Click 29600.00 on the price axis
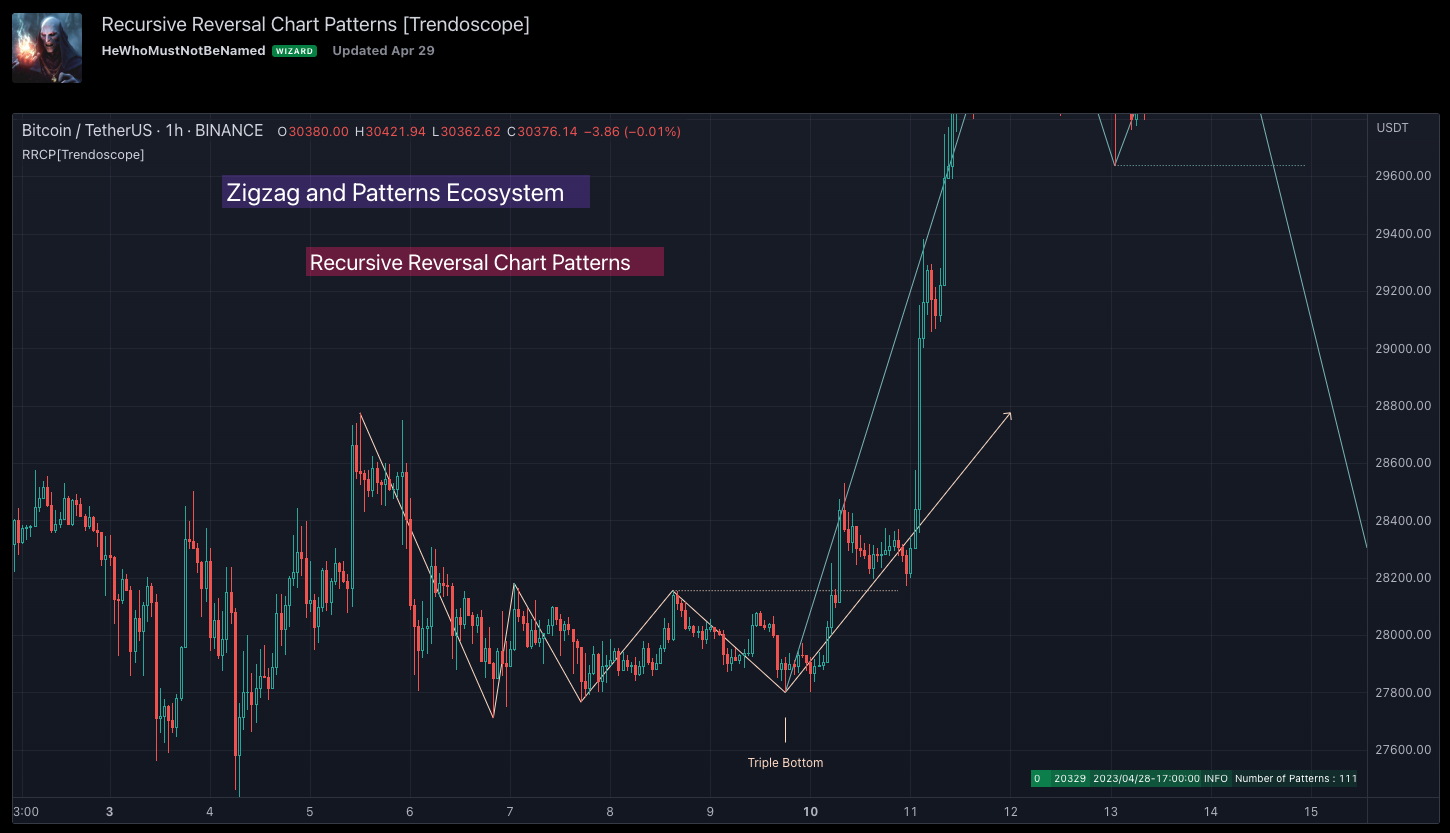Viewport: 1450px width, 833px height. tap(1403, 176)
